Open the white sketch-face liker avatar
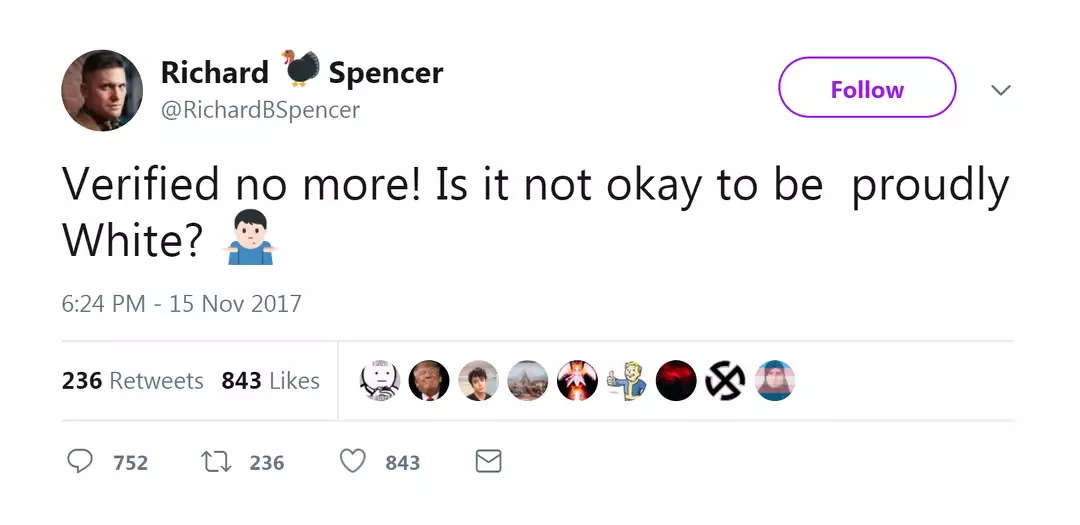1080x525 pixels. (x=380, y=381)
